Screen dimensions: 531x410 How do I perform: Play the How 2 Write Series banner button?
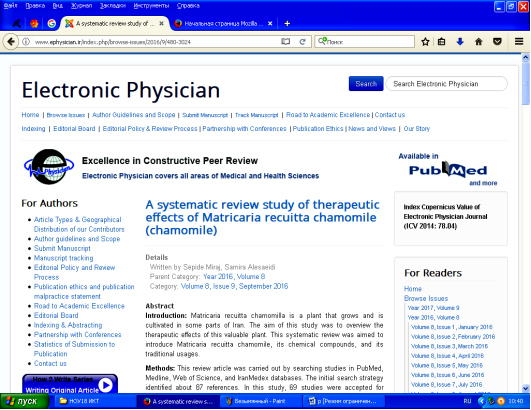(x=105, y=385)
